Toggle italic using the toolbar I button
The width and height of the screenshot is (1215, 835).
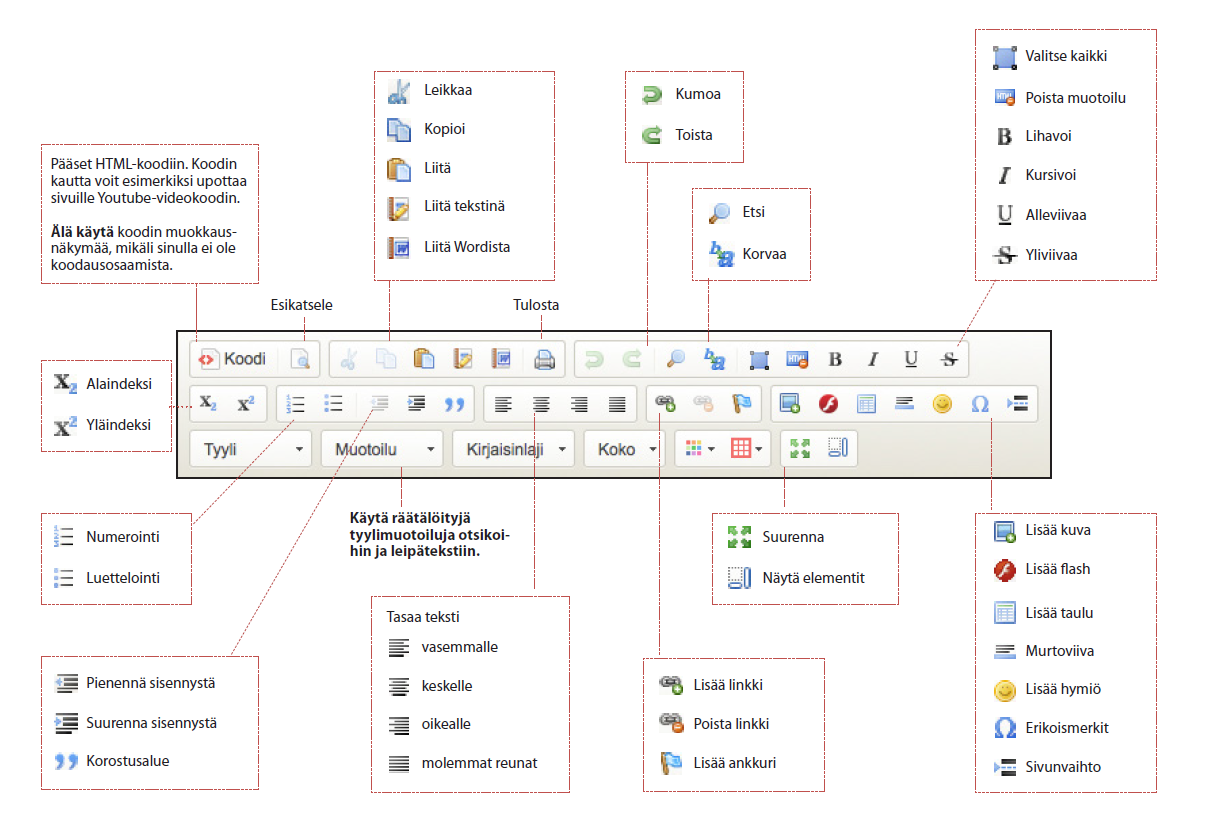[873, 359]
